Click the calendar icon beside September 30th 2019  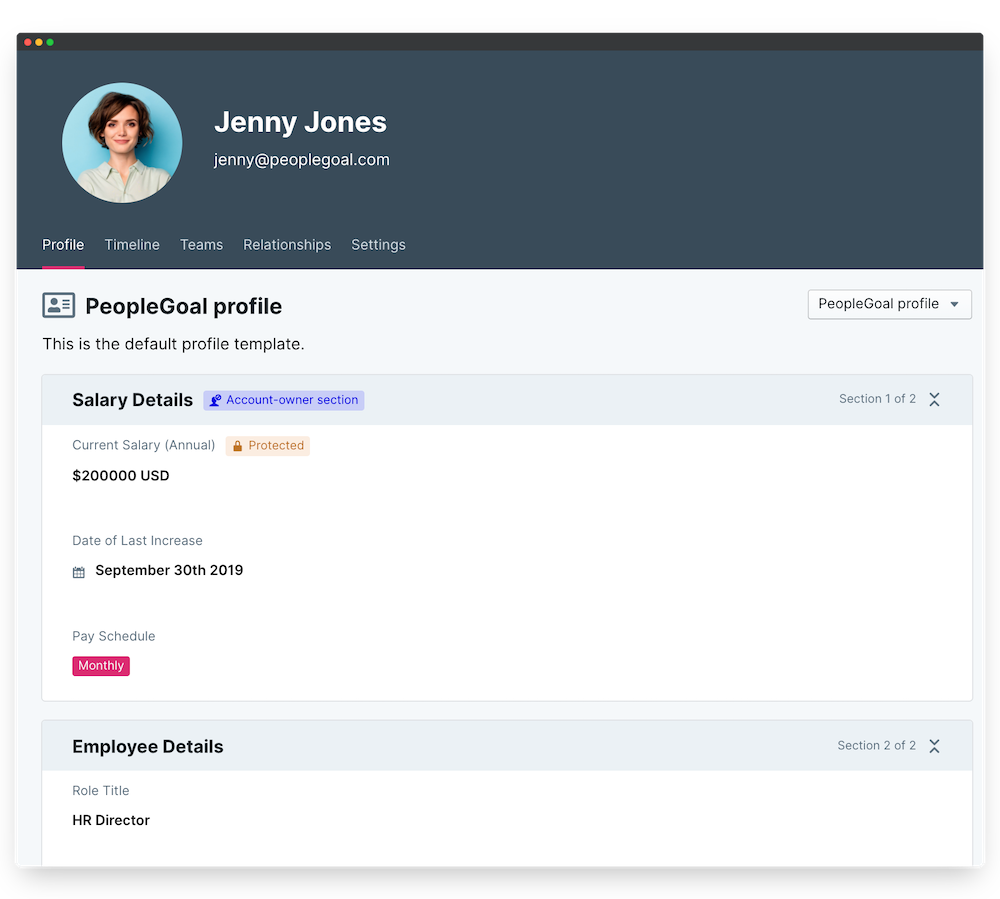pos(78,572)
